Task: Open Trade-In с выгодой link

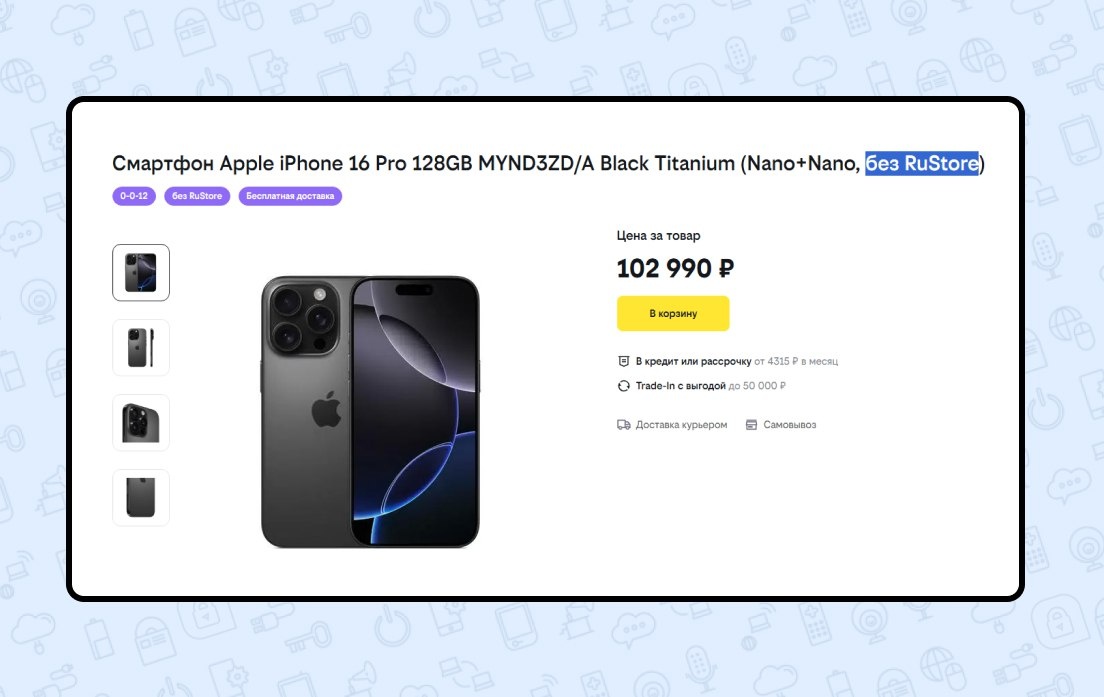Action: tap(680, 386)
